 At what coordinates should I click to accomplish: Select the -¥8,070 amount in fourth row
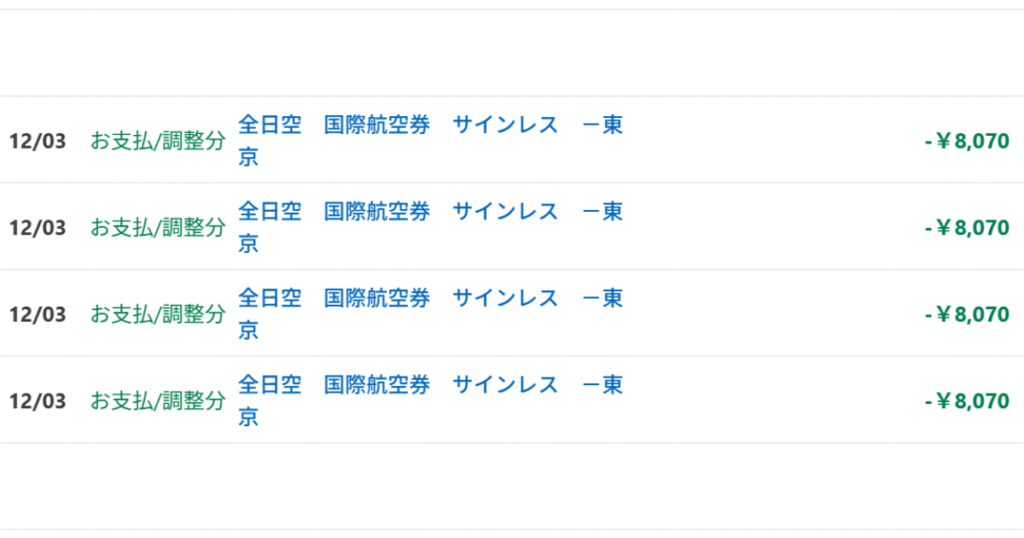966,402
